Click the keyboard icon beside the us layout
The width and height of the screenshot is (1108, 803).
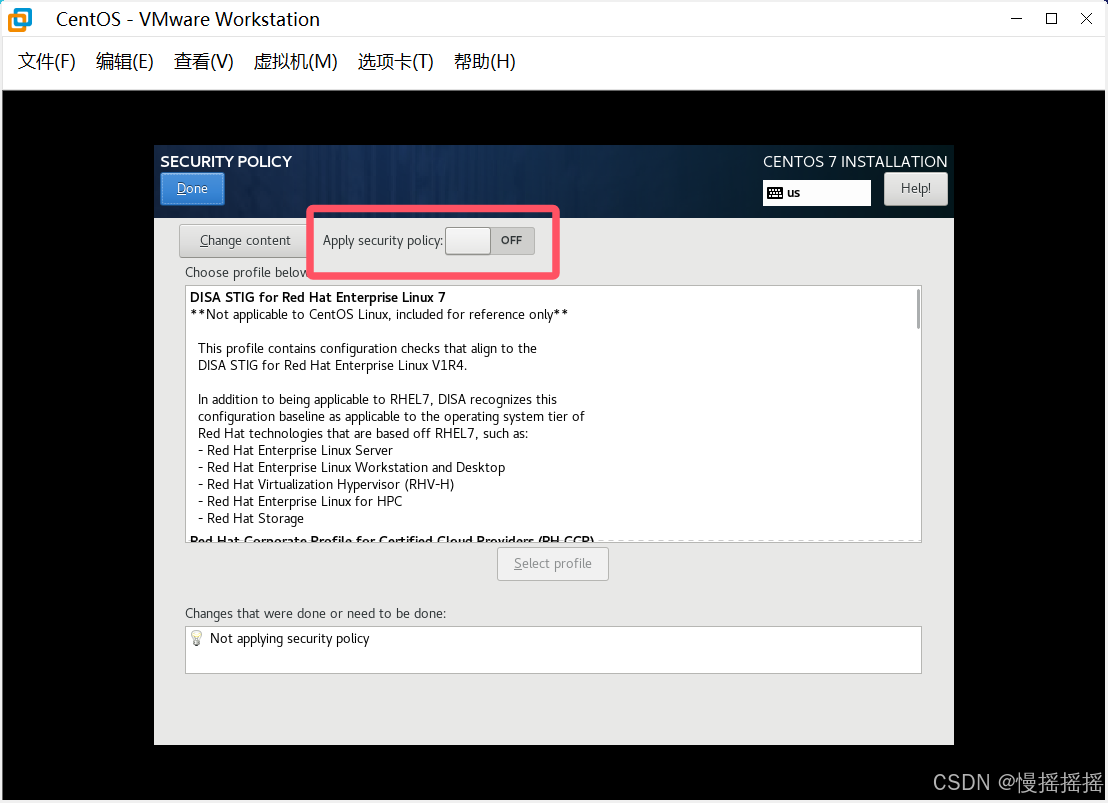point(777,192)
